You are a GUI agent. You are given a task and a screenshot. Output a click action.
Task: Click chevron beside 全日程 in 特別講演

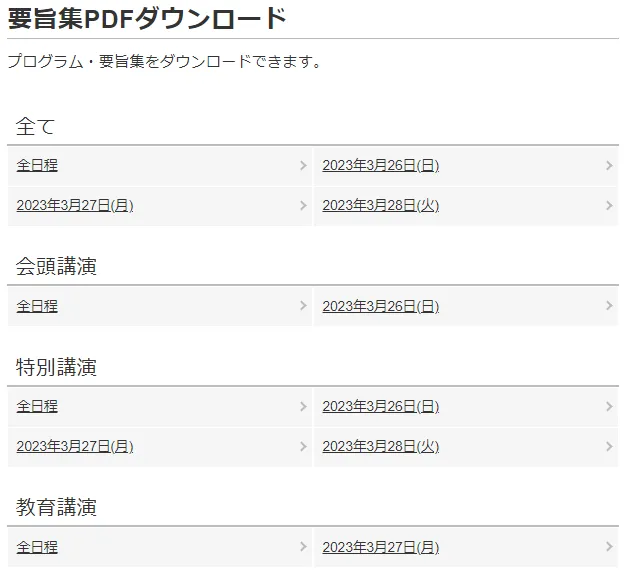[x=303, y=407]
